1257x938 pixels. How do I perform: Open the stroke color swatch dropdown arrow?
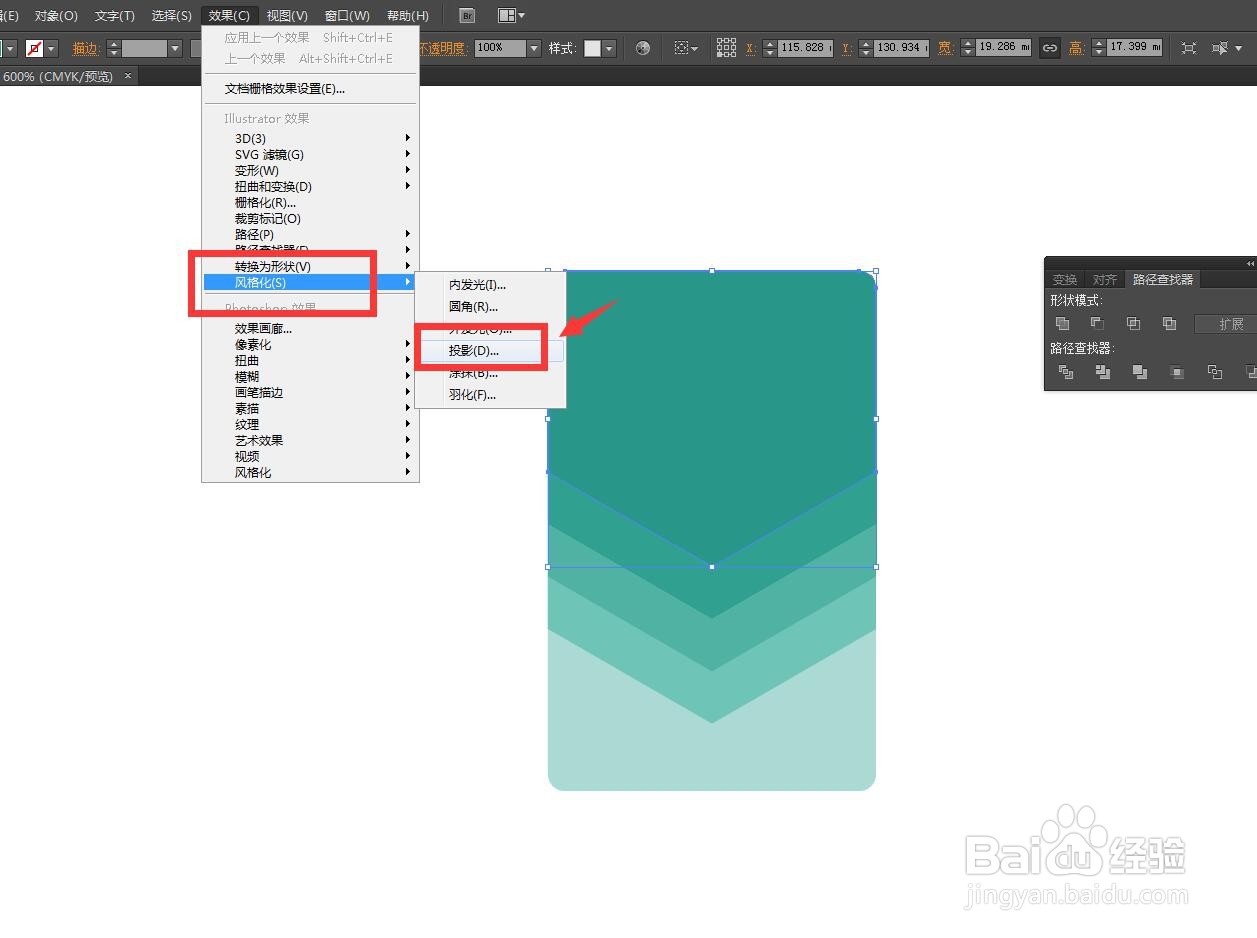(x=52, y=48)
